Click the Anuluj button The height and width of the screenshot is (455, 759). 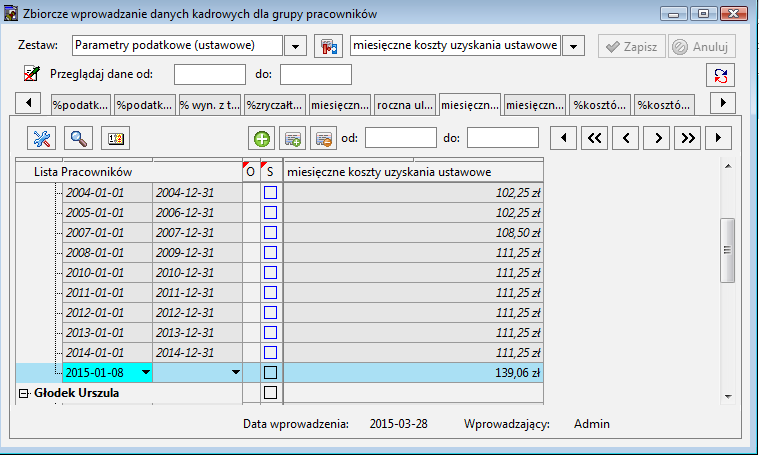point(702,46)
